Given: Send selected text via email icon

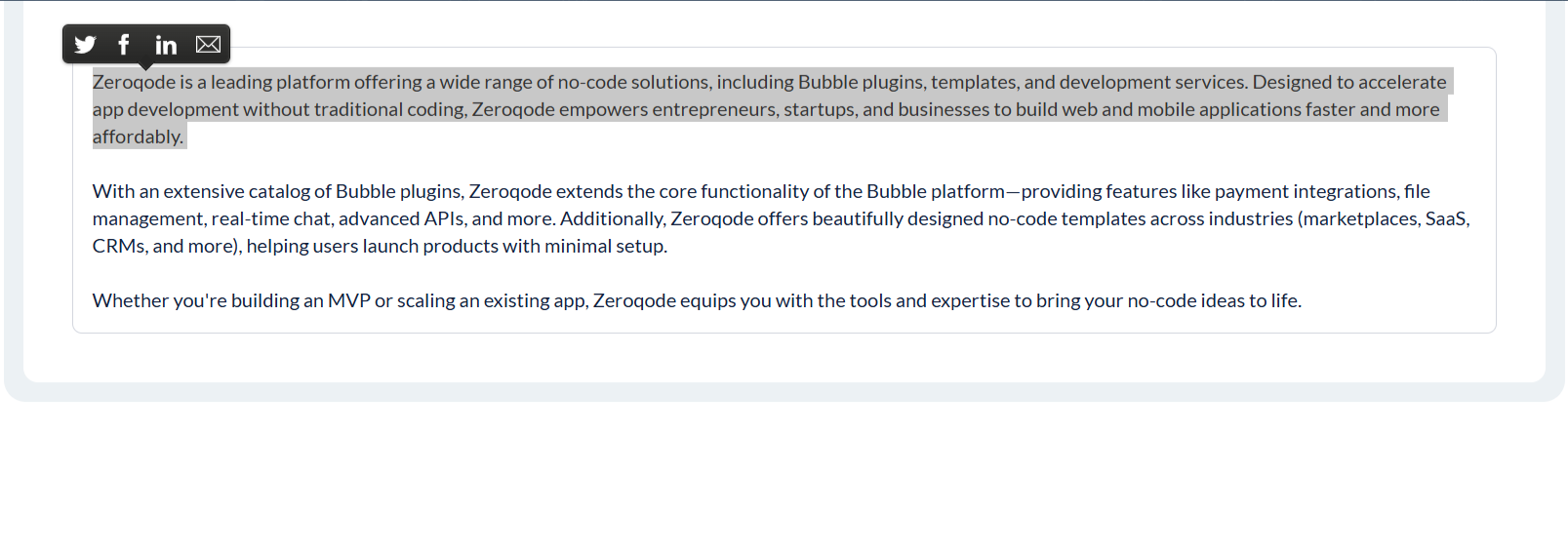Looking at the screenshot, I should 208,45.
